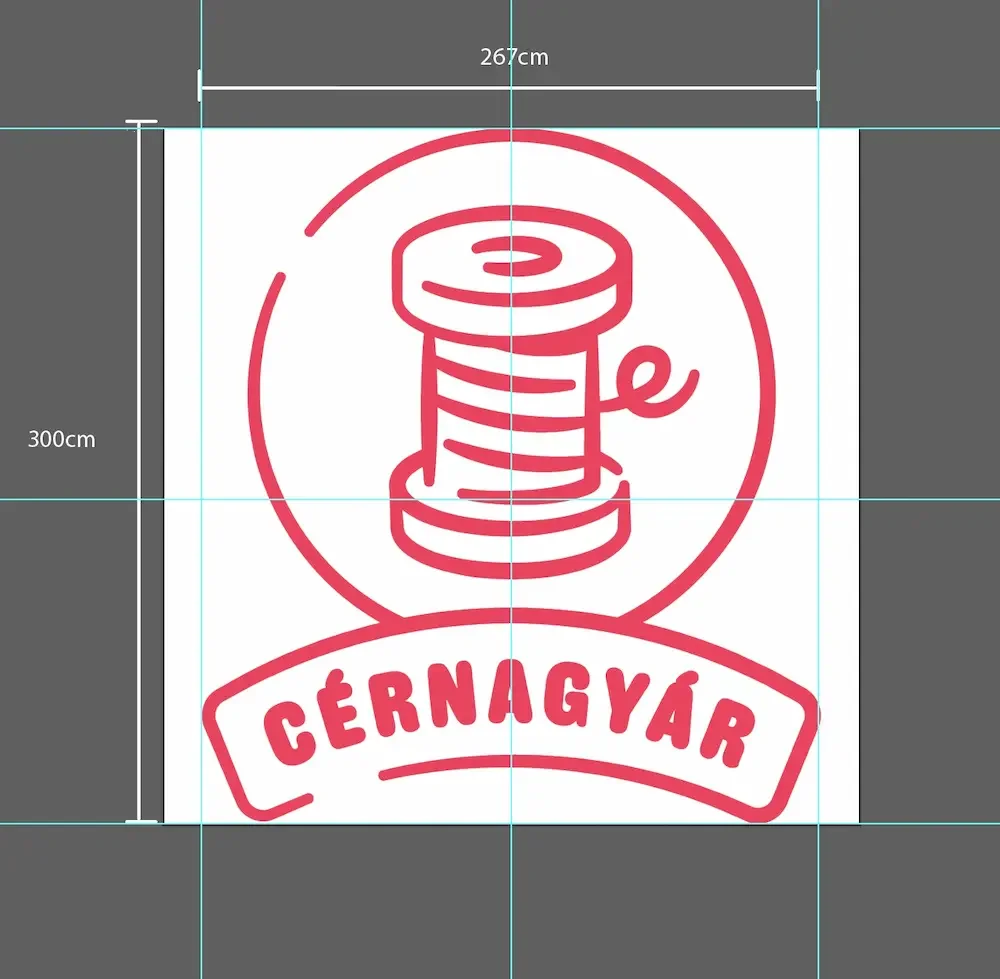1000x979 pixels.
Task: Click the vertical height measurement line
Action: 141,471
